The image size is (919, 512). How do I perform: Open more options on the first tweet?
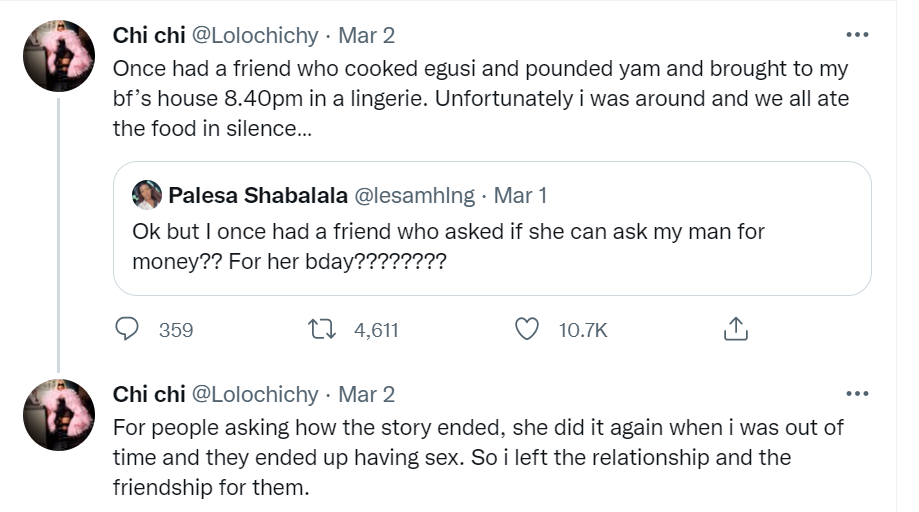click(857, 35)
